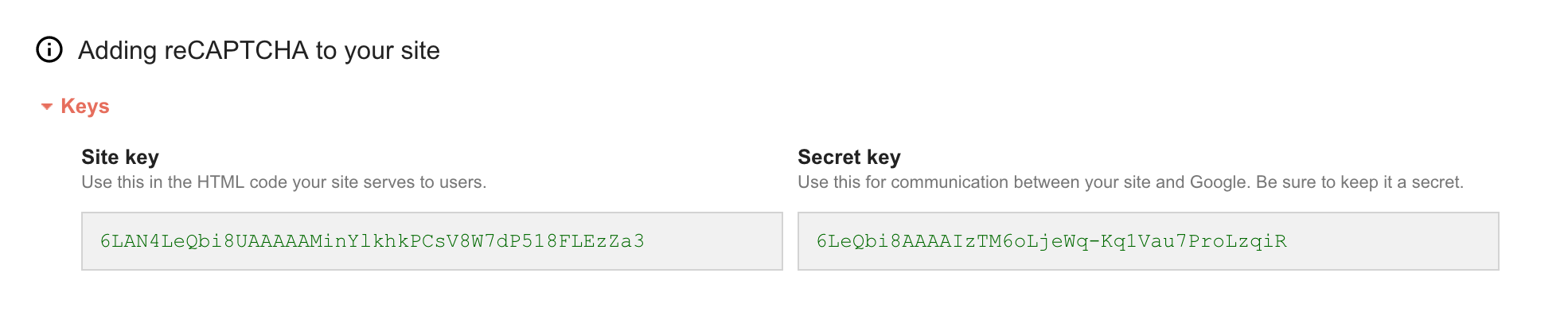
Task: Click the circled info icon
Action: point(49,49)
